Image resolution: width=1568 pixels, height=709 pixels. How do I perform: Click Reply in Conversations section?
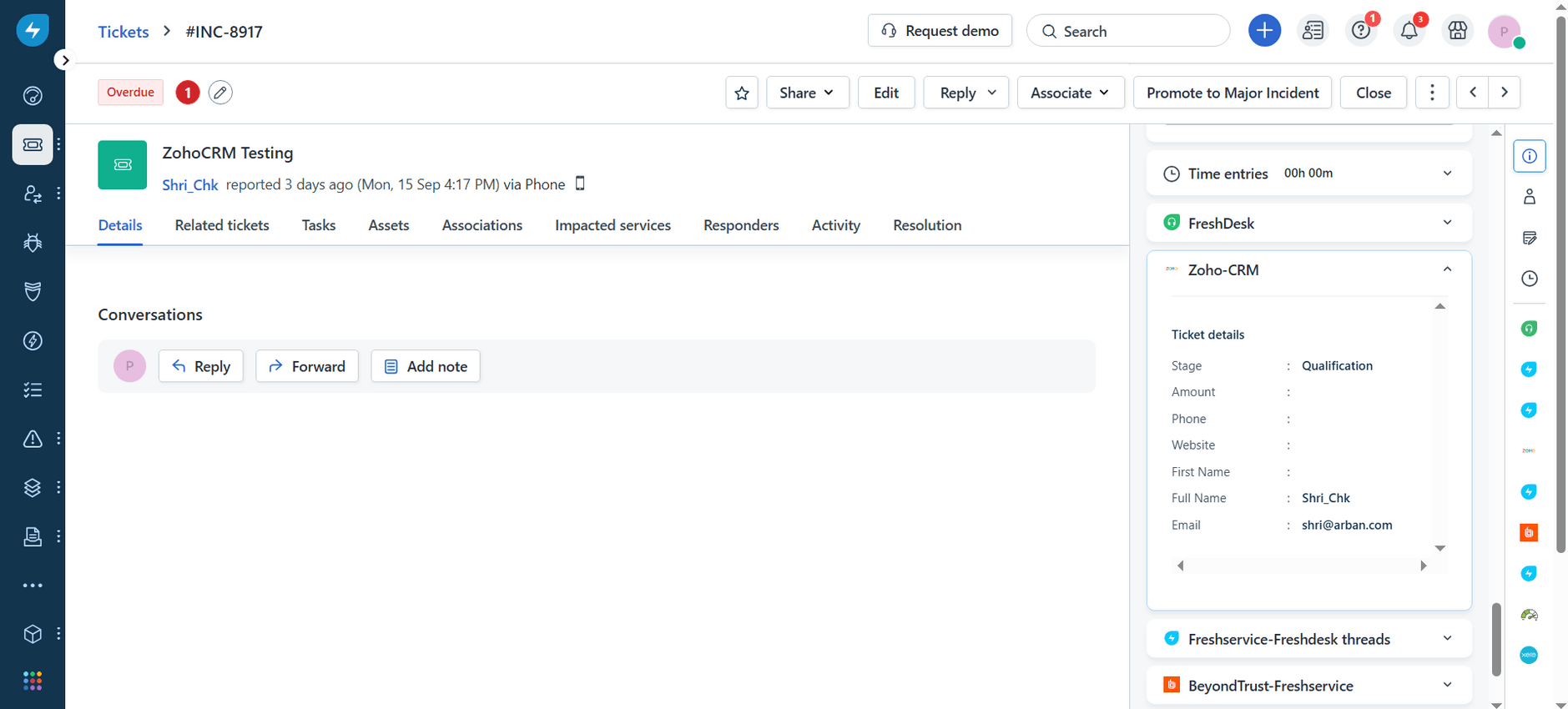pos(201,366)
